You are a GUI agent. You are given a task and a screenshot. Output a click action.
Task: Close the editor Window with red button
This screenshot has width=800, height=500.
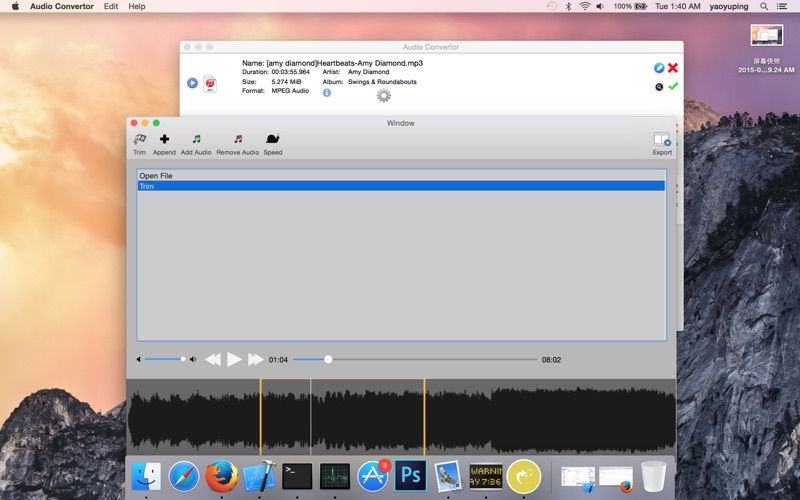coord(134,123)
